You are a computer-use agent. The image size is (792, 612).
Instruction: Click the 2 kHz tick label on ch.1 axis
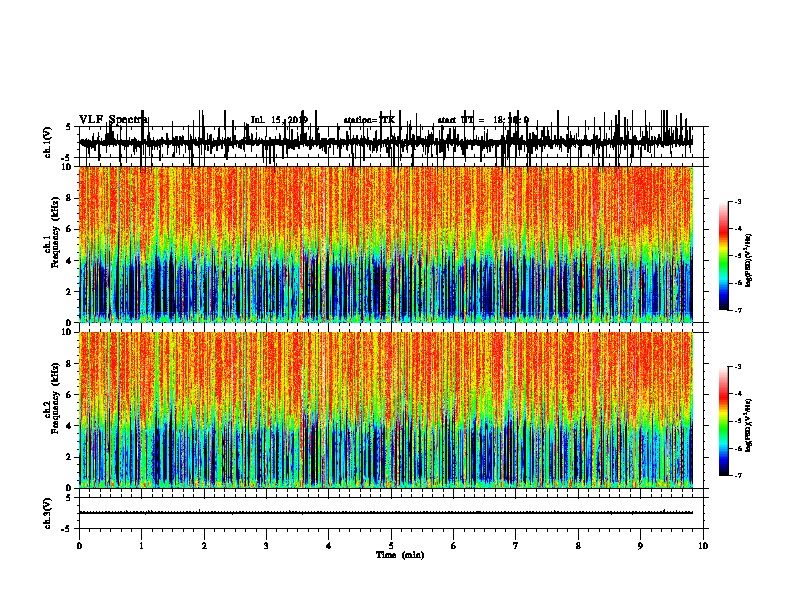(69, 292)
